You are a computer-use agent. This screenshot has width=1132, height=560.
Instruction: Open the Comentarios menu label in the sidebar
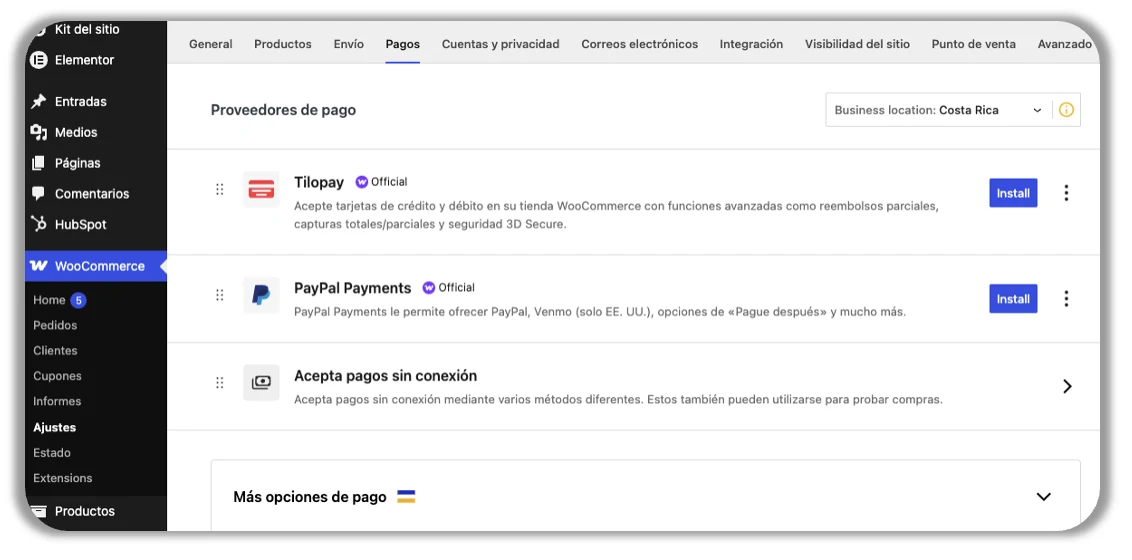pyautogui.click(x=92, y=194)
